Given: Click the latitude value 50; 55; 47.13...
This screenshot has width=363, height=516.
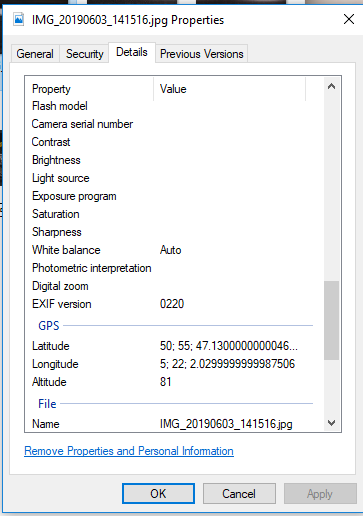Looking at the screenshot, I should tap(229, 346).
